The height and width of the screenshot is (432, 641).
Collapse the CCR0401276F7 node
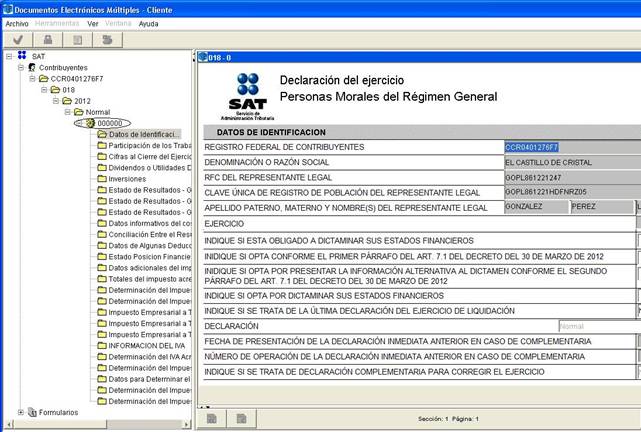pos(32,78)
